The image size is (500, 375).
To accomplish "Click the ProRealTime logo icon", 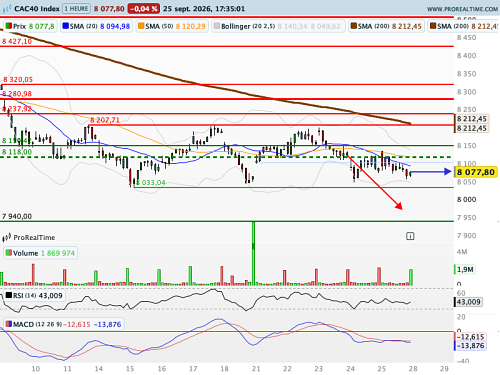I will (x=7, y=238).
